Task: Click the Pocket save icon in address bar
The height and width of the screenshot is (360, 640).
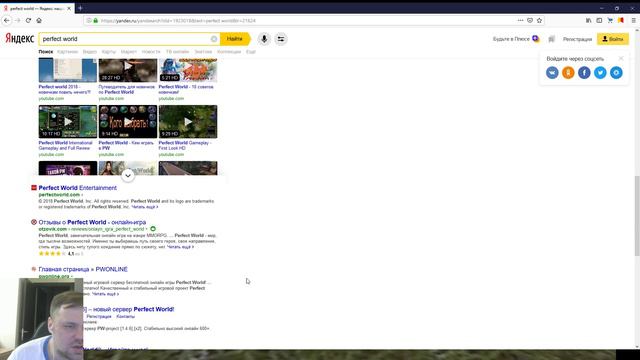Action: tap(530, 20)
